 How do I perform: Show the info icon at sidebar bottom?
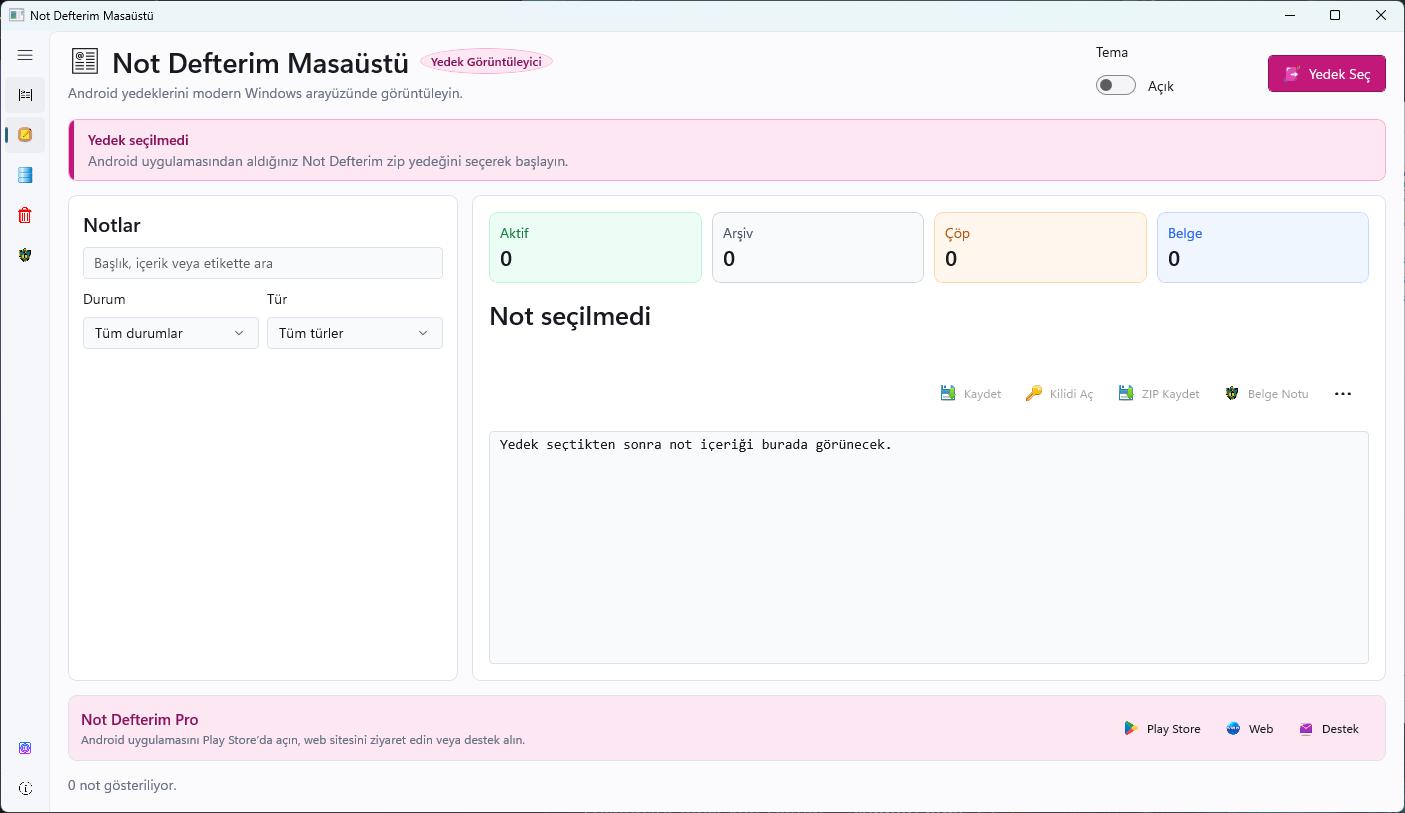pyautogui.click(x=25, y=788)
